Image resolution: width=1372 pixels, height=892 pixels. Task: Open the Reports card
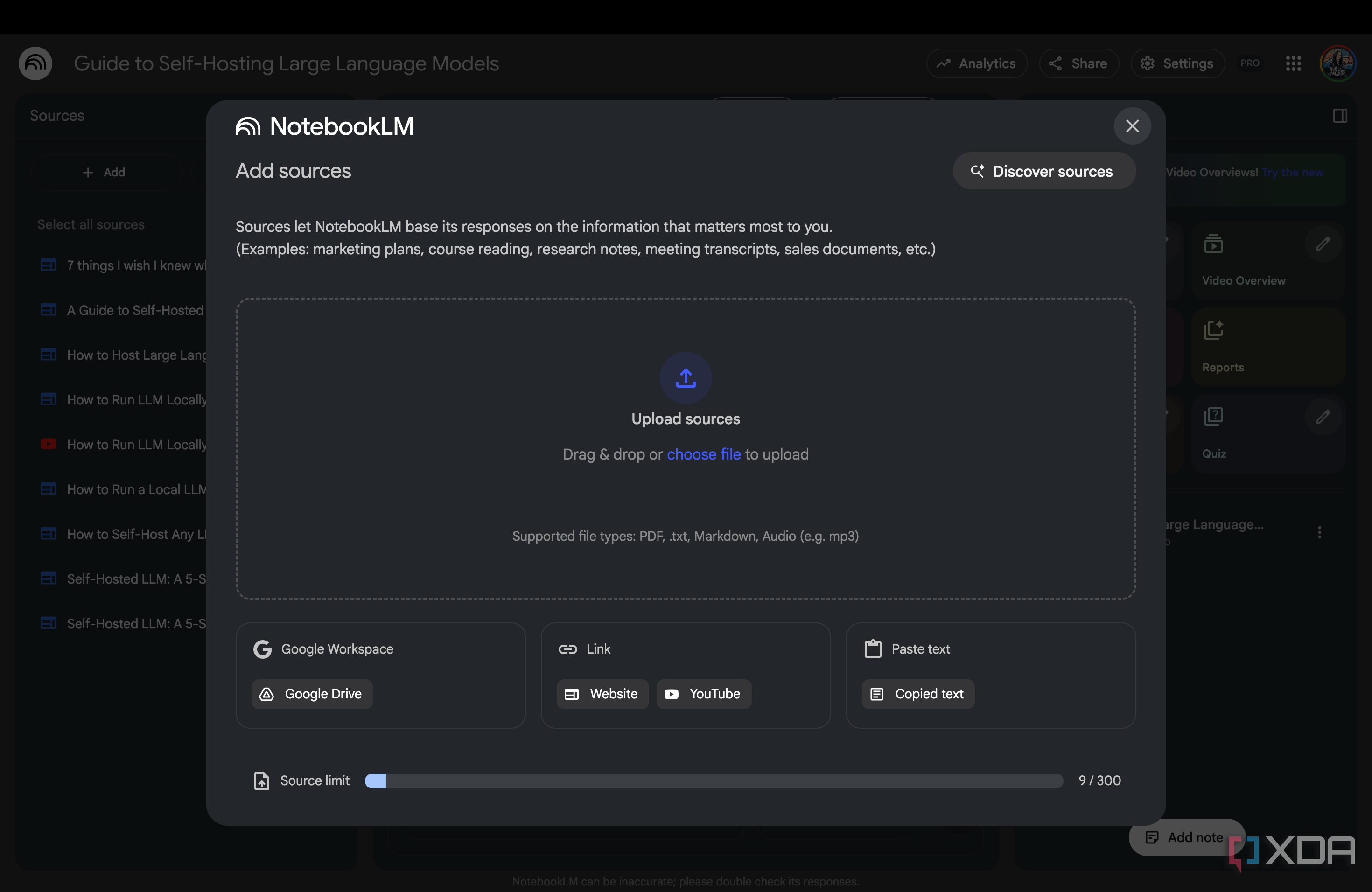pos(1267,348)
